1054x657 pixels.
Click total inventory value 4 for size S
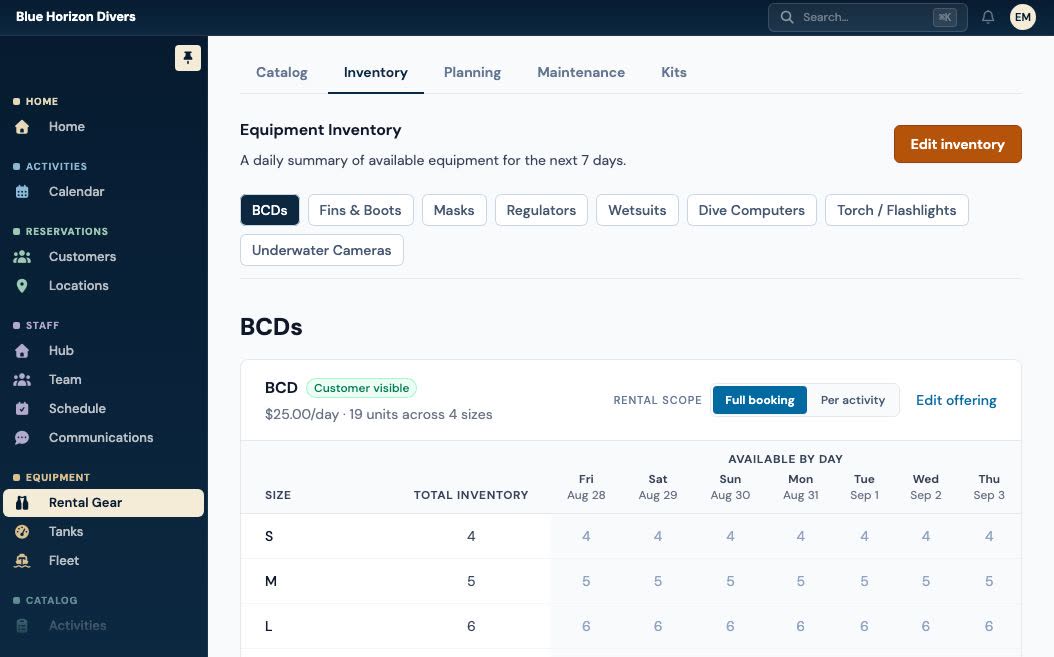point(471,537)
